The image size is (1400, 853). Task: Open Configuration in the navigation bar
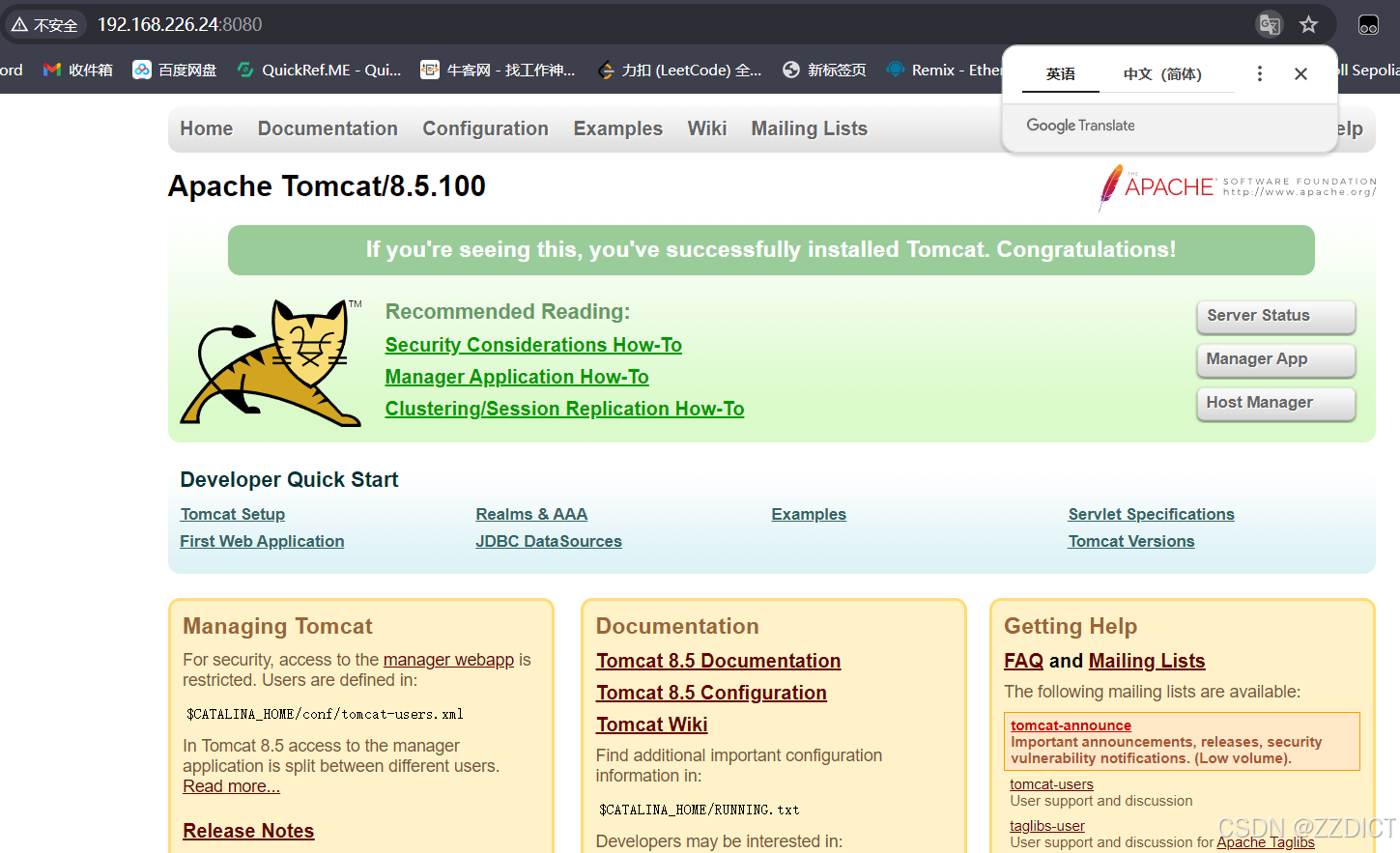[x=485, y=128]
